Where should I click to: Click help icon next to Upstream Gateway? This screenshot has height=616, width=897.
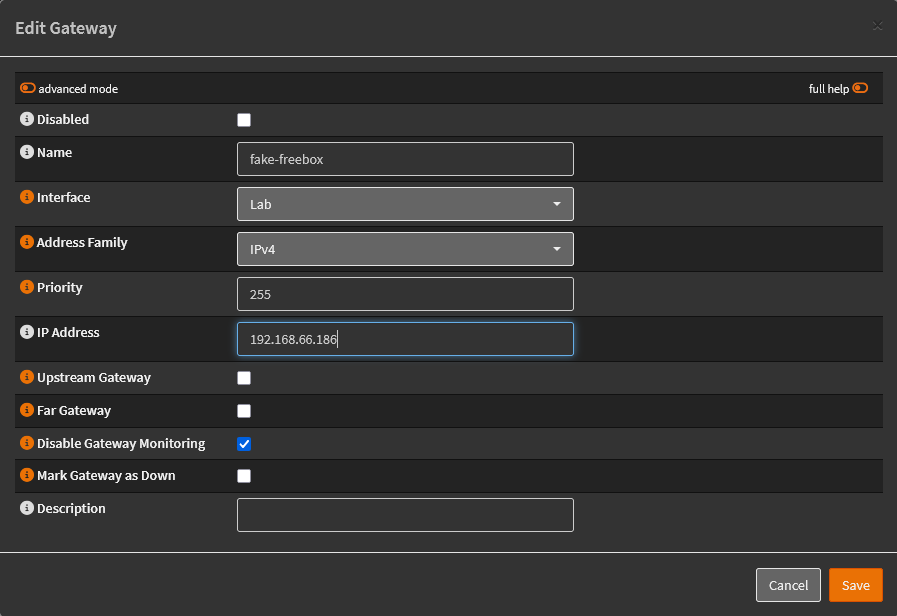[x=27, y=378]
